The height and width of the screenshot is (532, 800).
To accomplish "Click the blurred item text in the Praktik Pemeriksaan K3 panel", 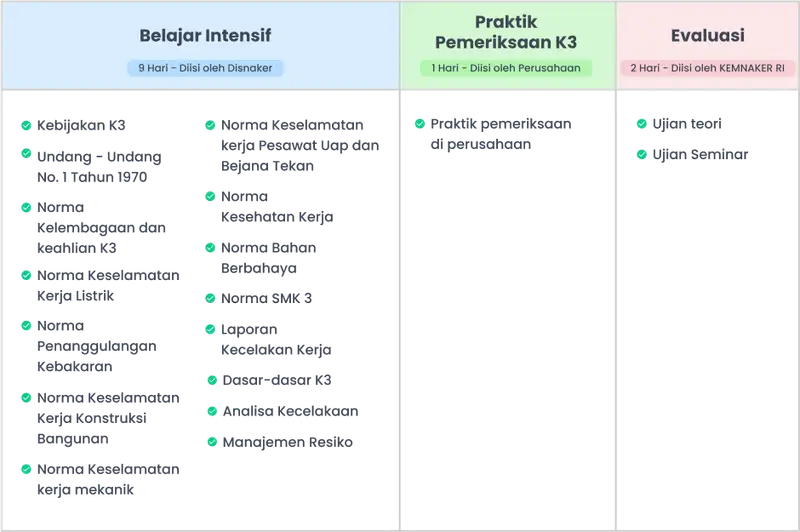I will coord(502,135).
